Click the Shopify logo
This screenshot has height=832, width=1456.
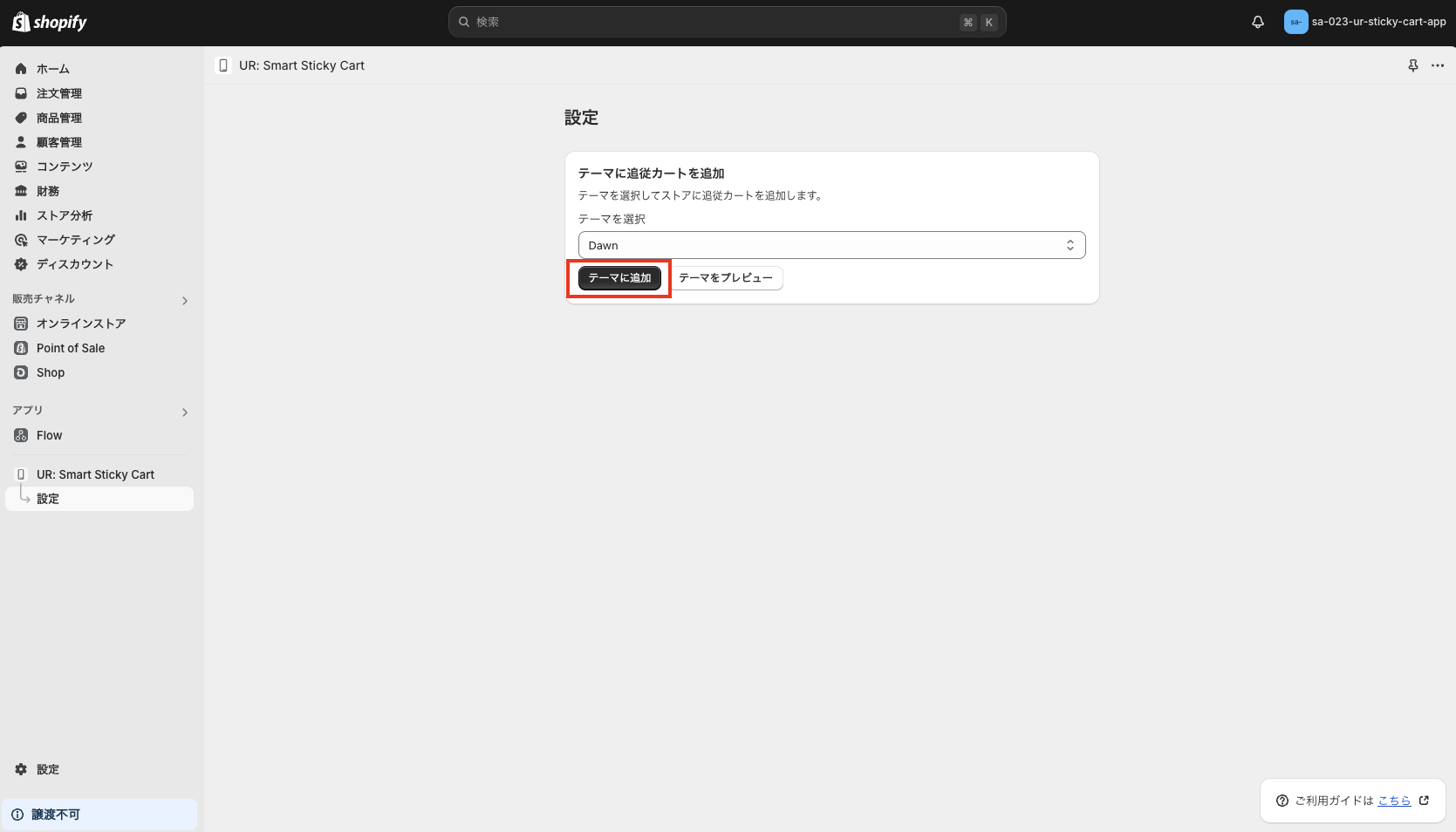point(50,22)
